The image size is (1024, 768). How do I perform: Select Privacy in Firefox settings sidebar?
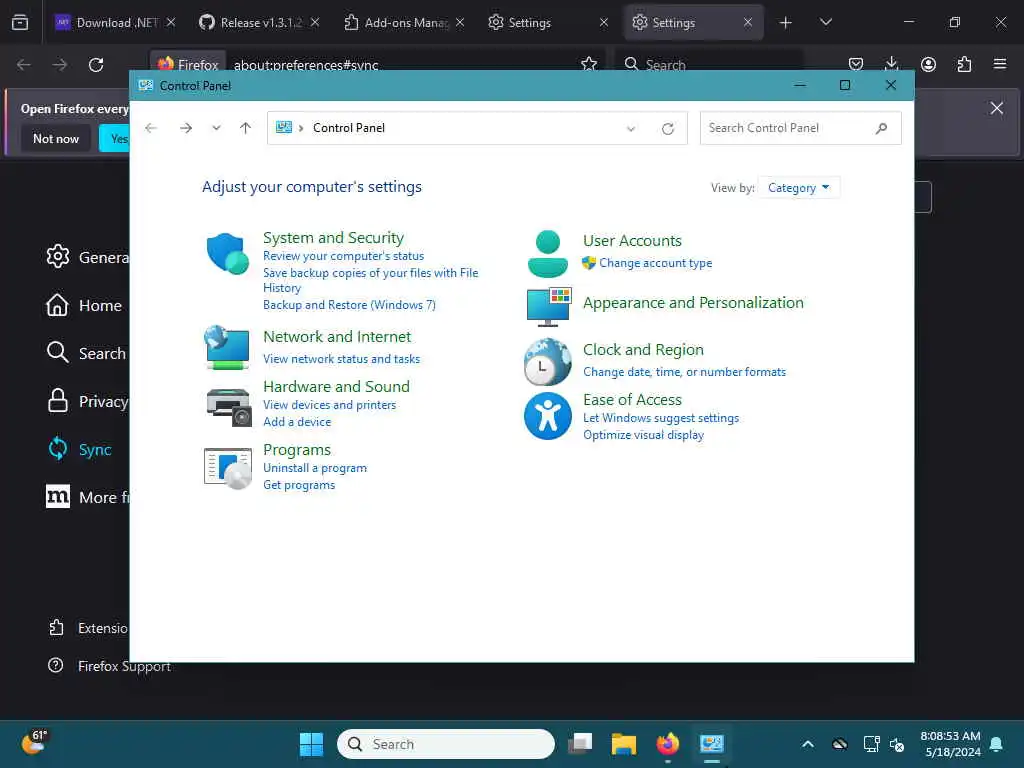click(87, 402)
